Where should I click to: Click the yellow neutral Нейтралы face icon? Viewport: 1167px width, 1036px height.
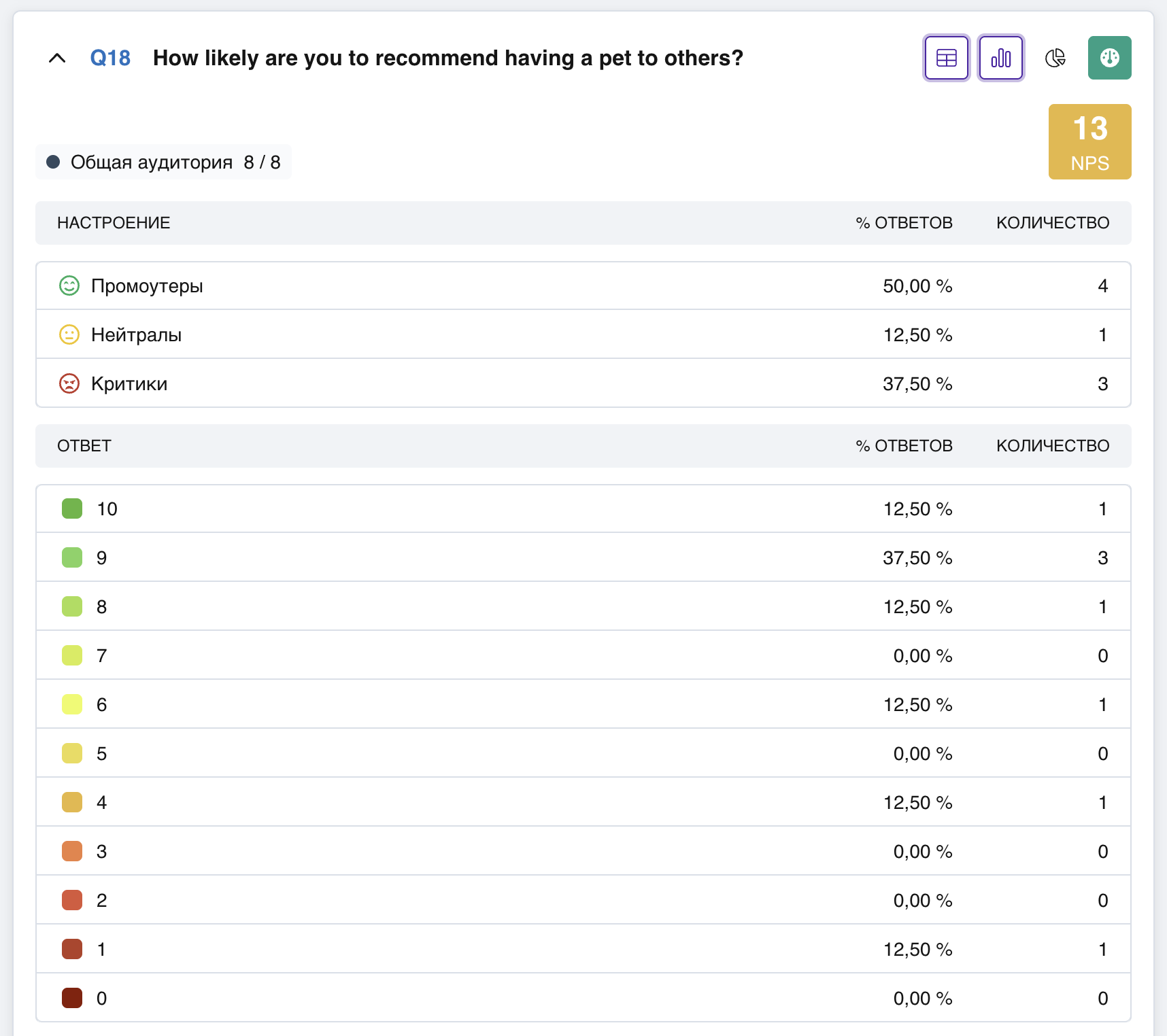pyautogui.click(x=69, y=334)
